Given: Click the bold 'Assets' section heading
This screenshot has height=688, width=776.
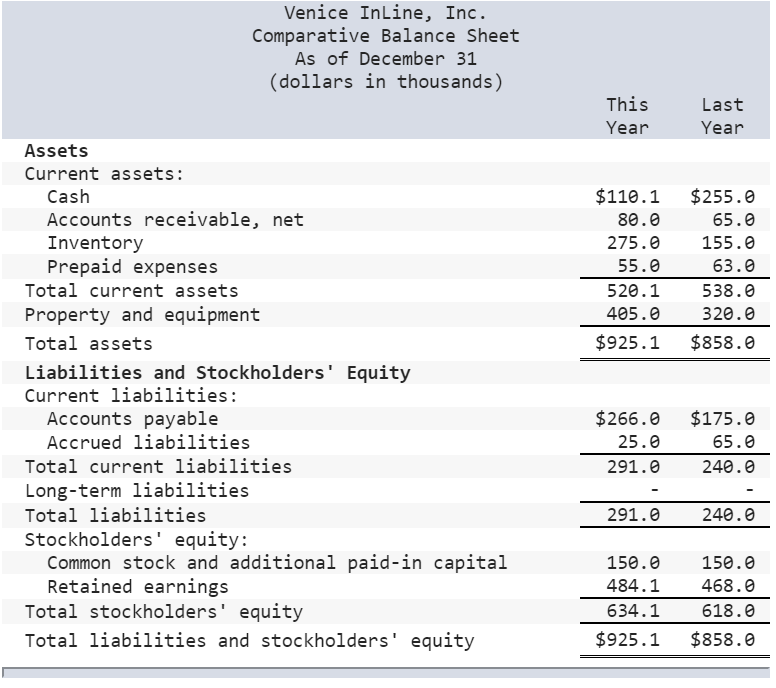Looking at the screenshot, I should click(x=56, y=151).
